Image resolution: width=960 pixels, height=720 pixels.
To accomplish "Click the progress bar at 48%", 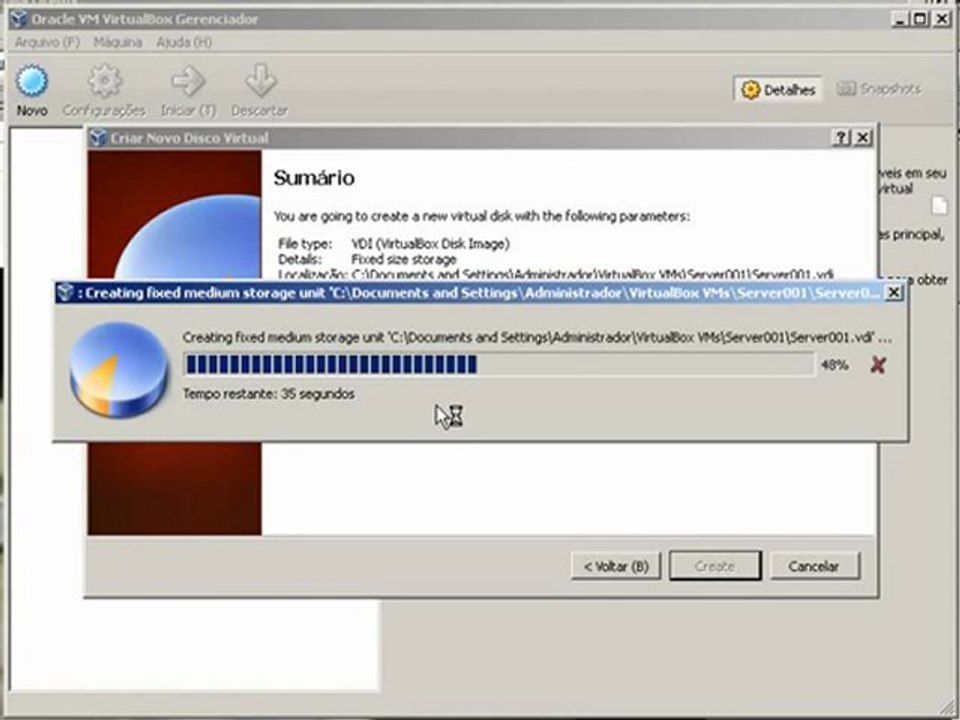I will click(499, 365).
